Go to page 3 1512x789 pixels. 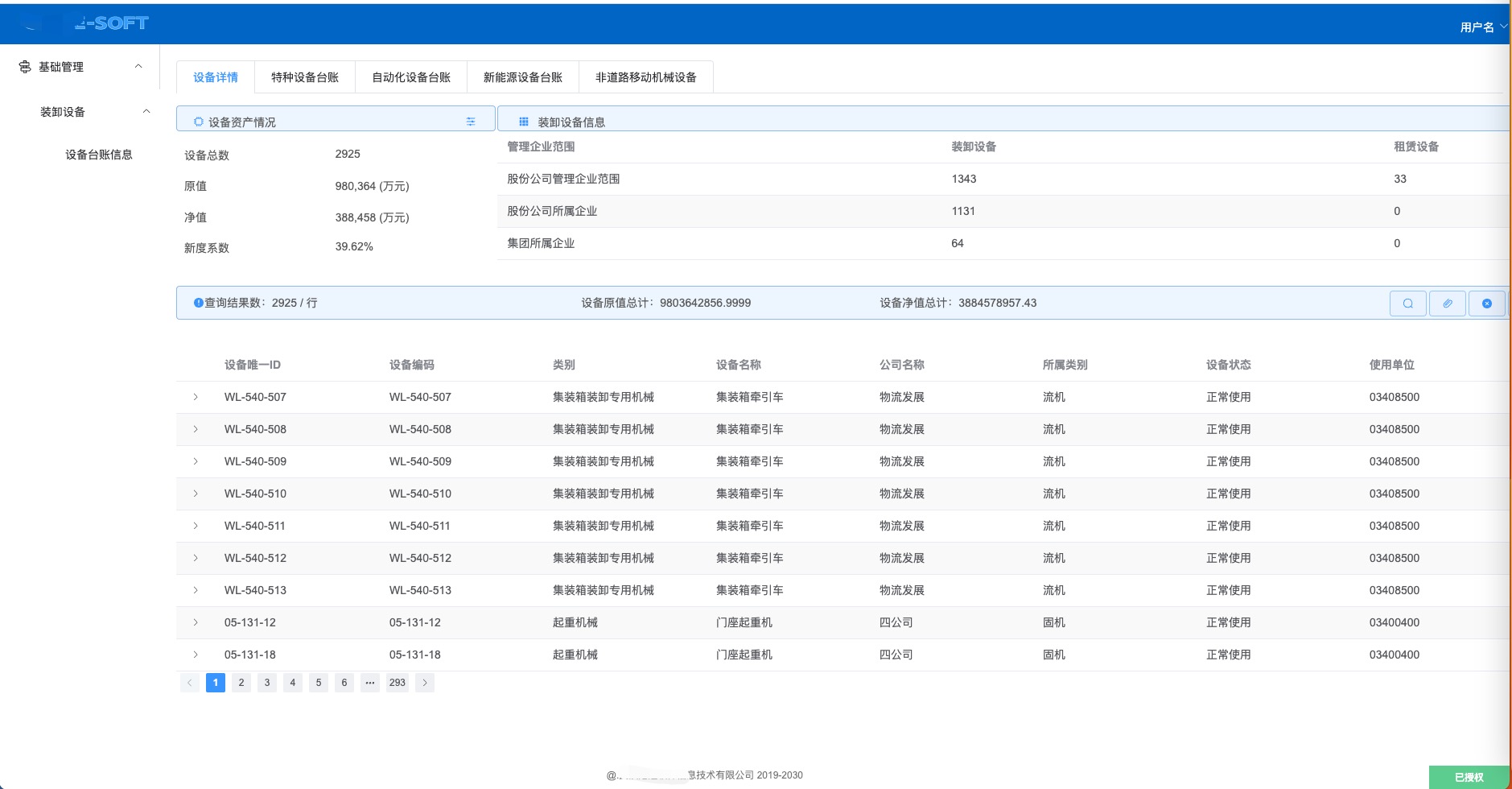point(267,683)
